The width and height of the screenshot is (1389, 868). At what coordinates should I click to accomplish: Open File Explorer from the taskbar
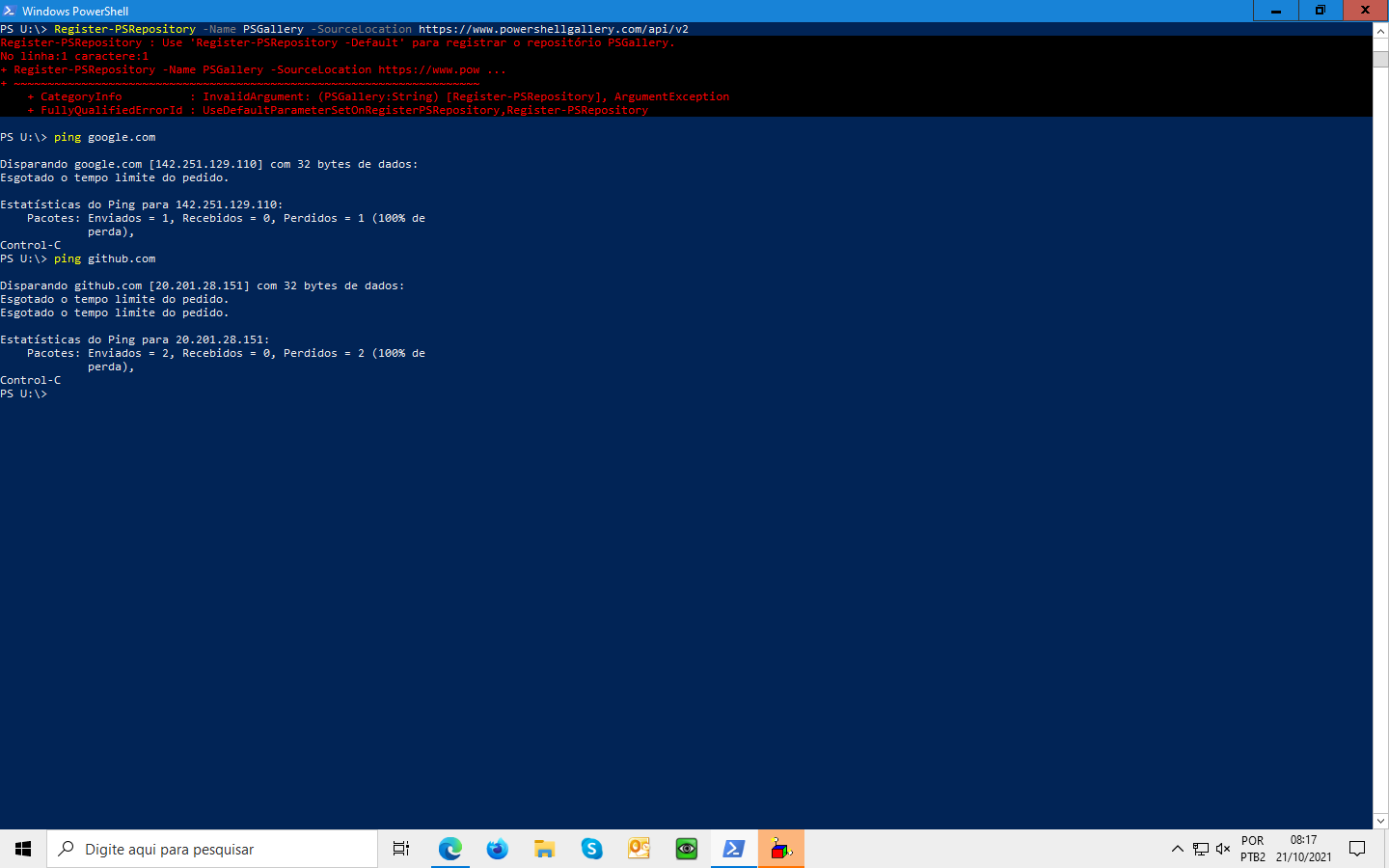544,849
